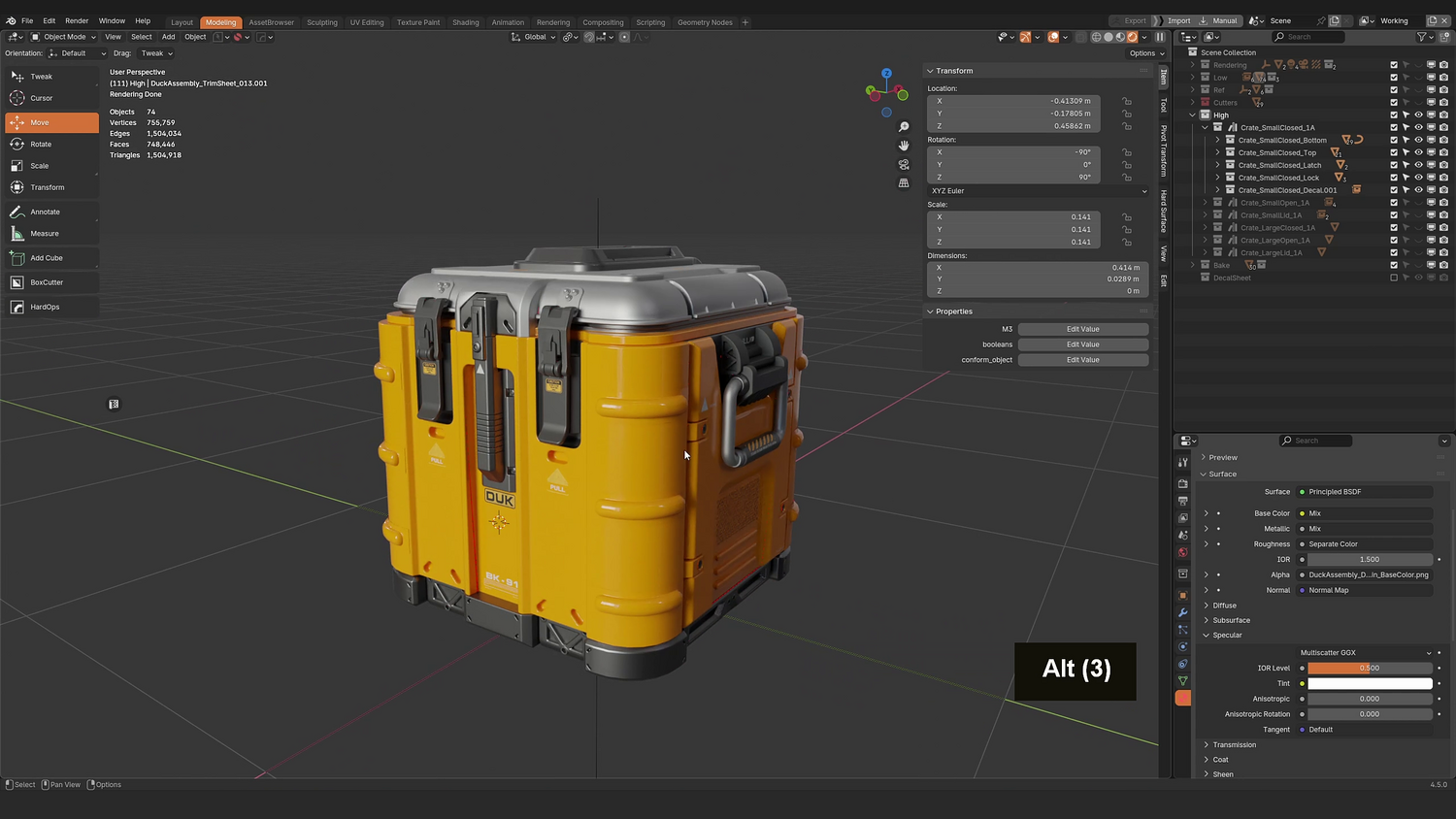Click Edit Value for M3 property
The width and height of the screenshot is (1456, 819).
click(1083, 329)
